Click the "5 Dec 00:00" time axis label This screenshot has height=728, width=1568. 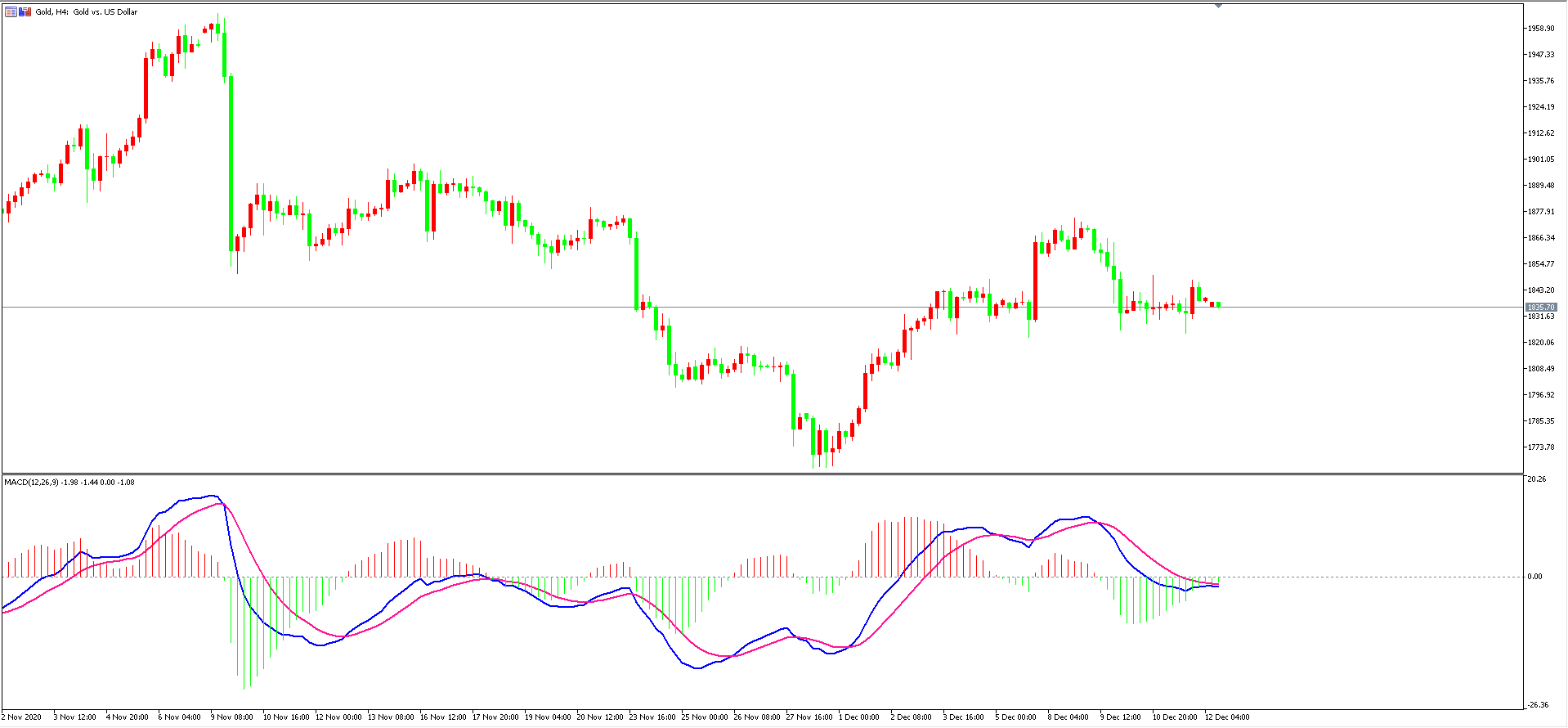coord(1016,717)
